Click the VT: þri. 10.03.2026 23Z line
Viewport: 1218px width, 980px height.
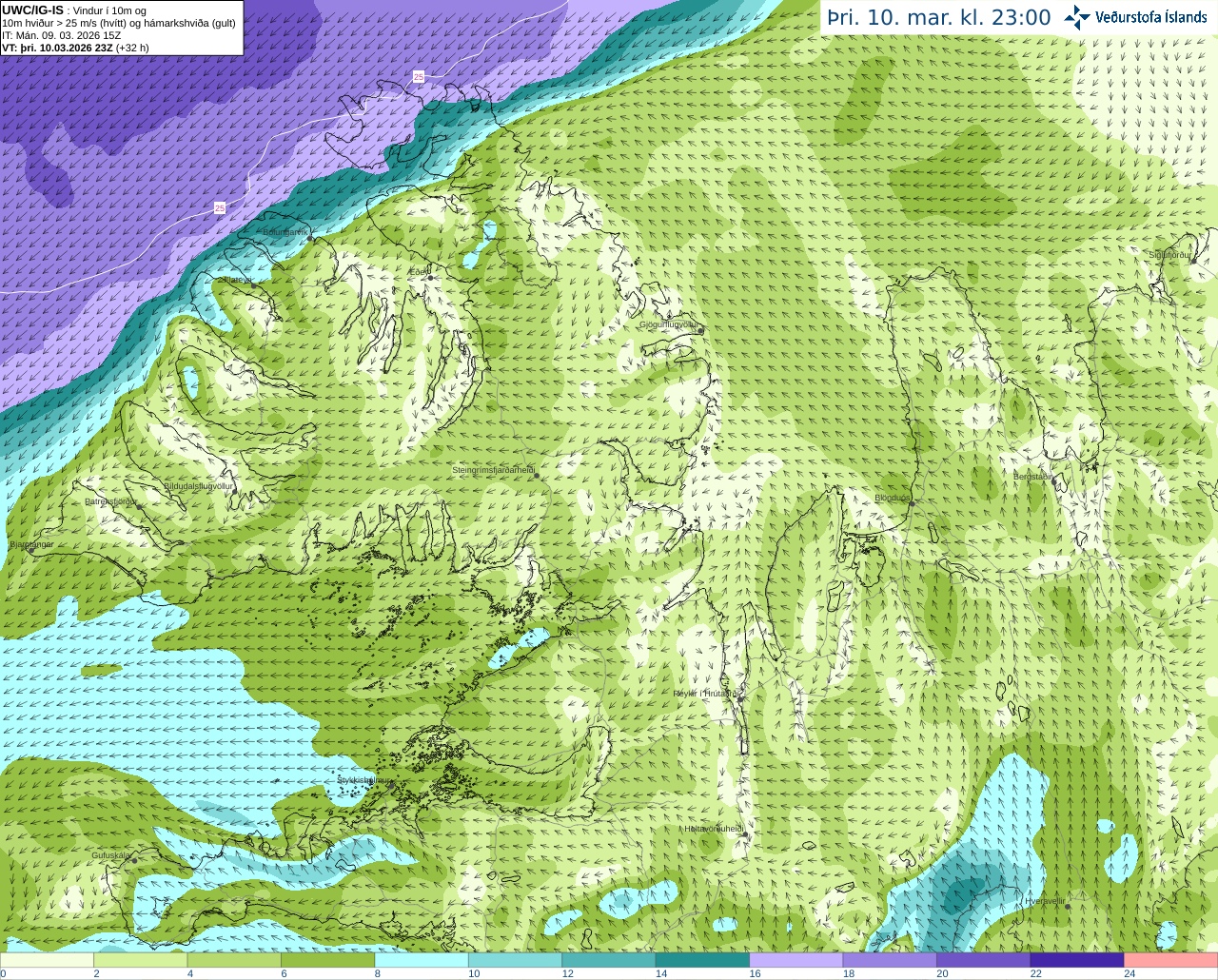coord(76,47)
